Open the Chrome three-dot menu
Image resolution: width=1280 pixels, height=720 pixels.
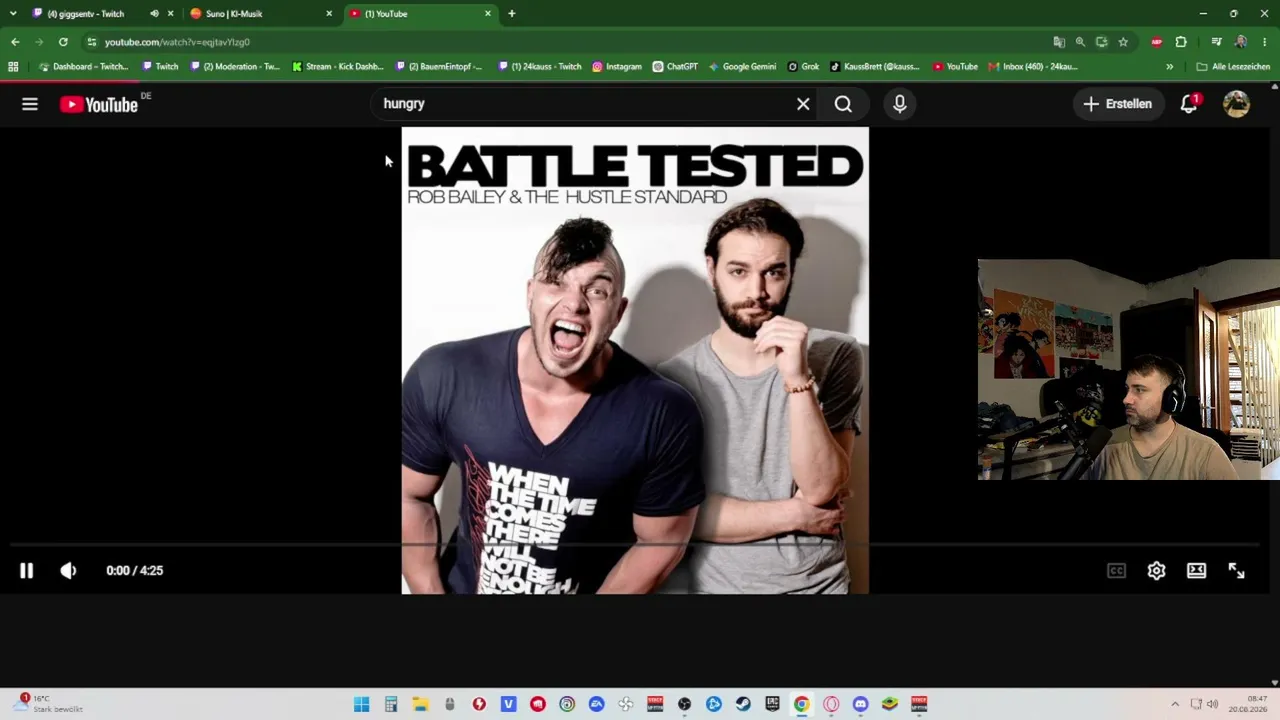(x=1265, y=42)
